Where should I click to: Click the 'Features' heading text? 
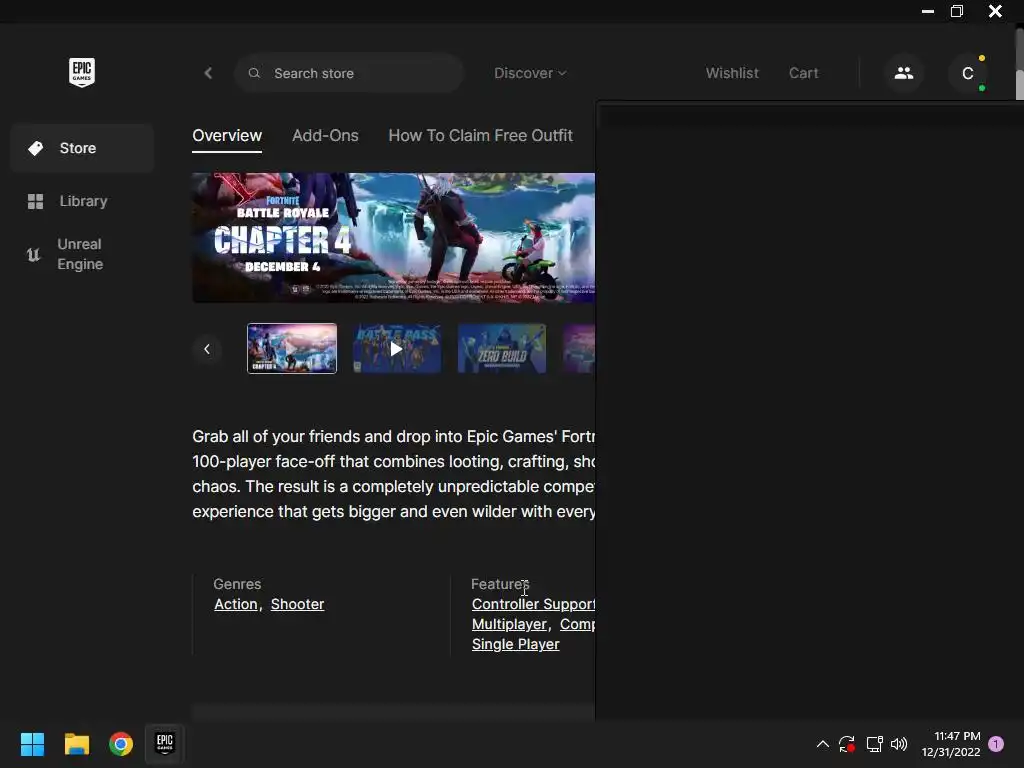click(x=500, y=584)
